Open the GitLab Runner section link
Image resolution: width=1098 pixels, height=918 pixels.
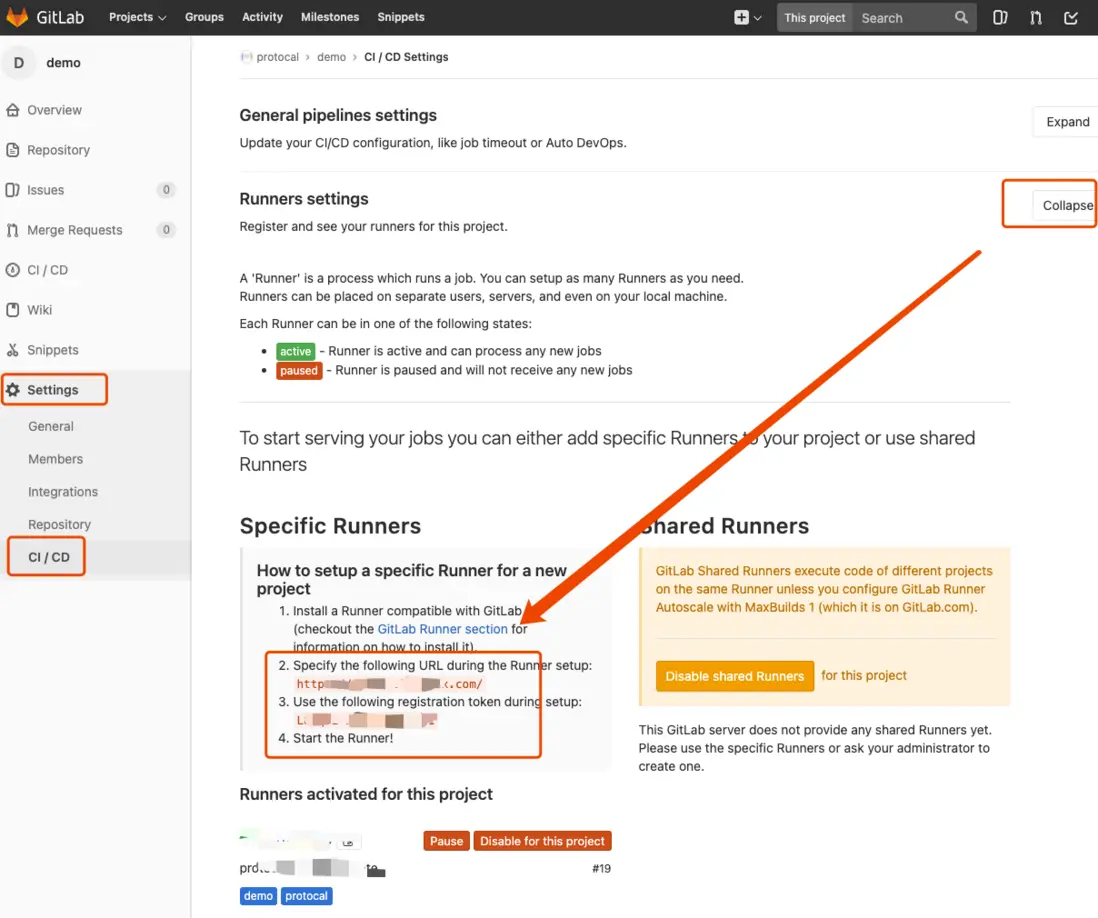pyautogui.click(x=443, y=629)
